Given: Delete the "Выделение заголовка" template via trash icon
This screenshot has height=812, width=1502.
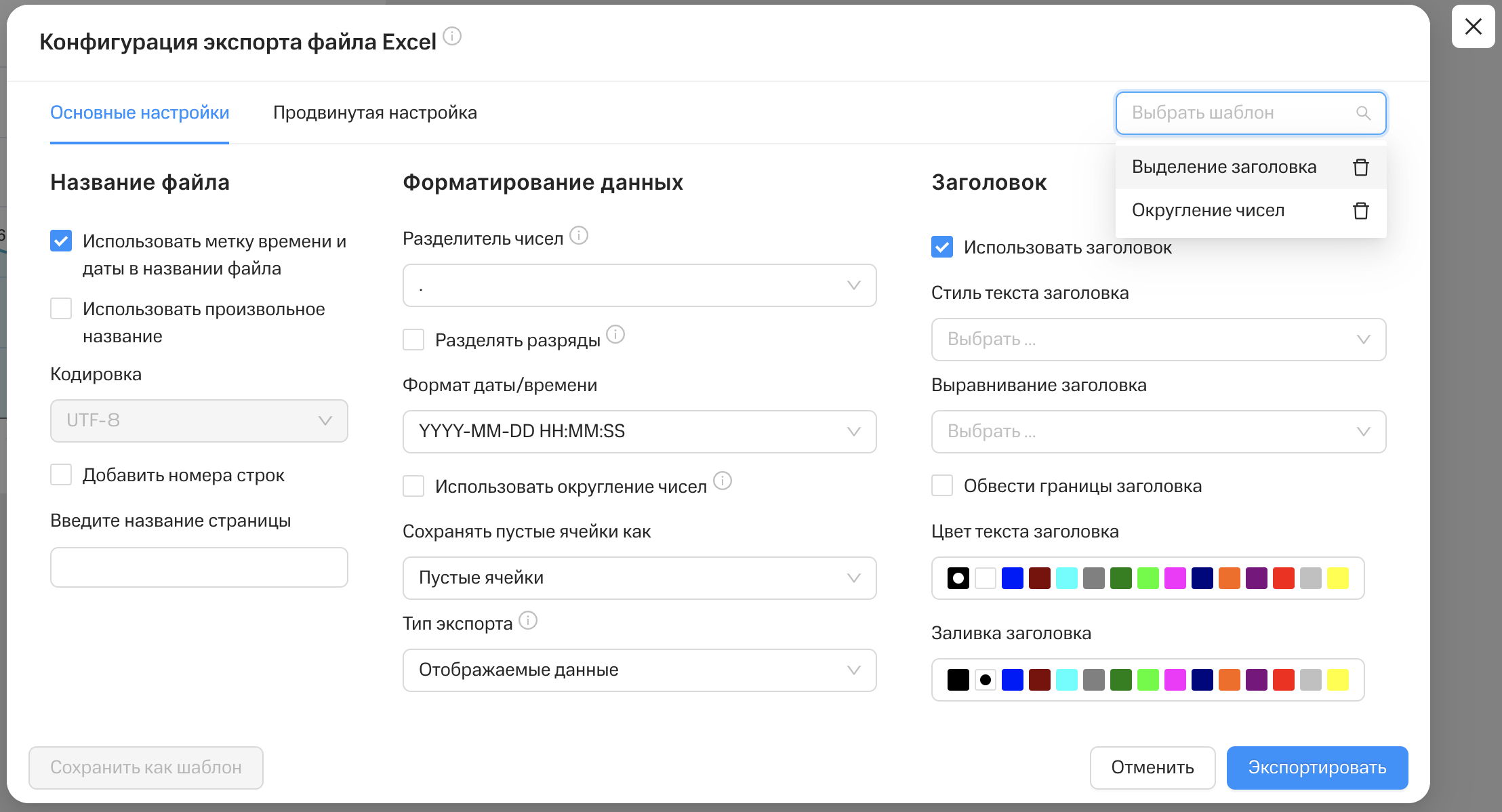Looking at the screenshot, I should [1360, 167].
